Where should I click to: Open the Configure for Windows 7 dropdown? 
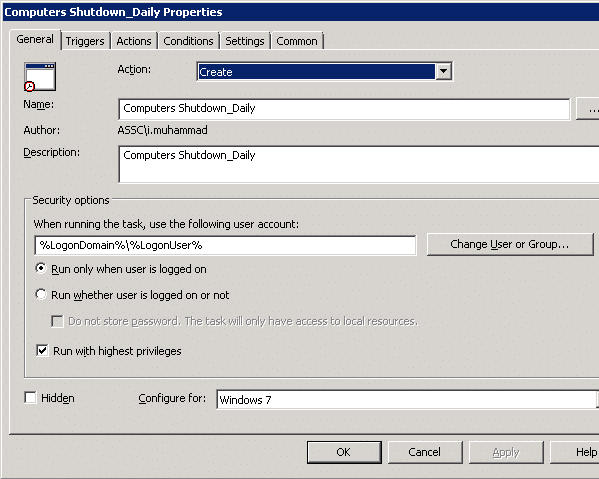pyautogui.click(x=407, y=400)
